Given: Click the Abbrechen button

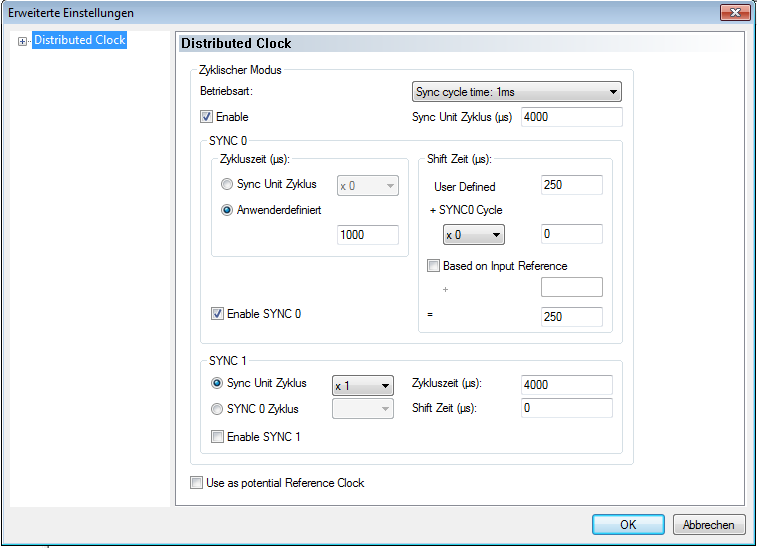Looking at the screenshot, I should pyautogui.click(x=709, y=524).
